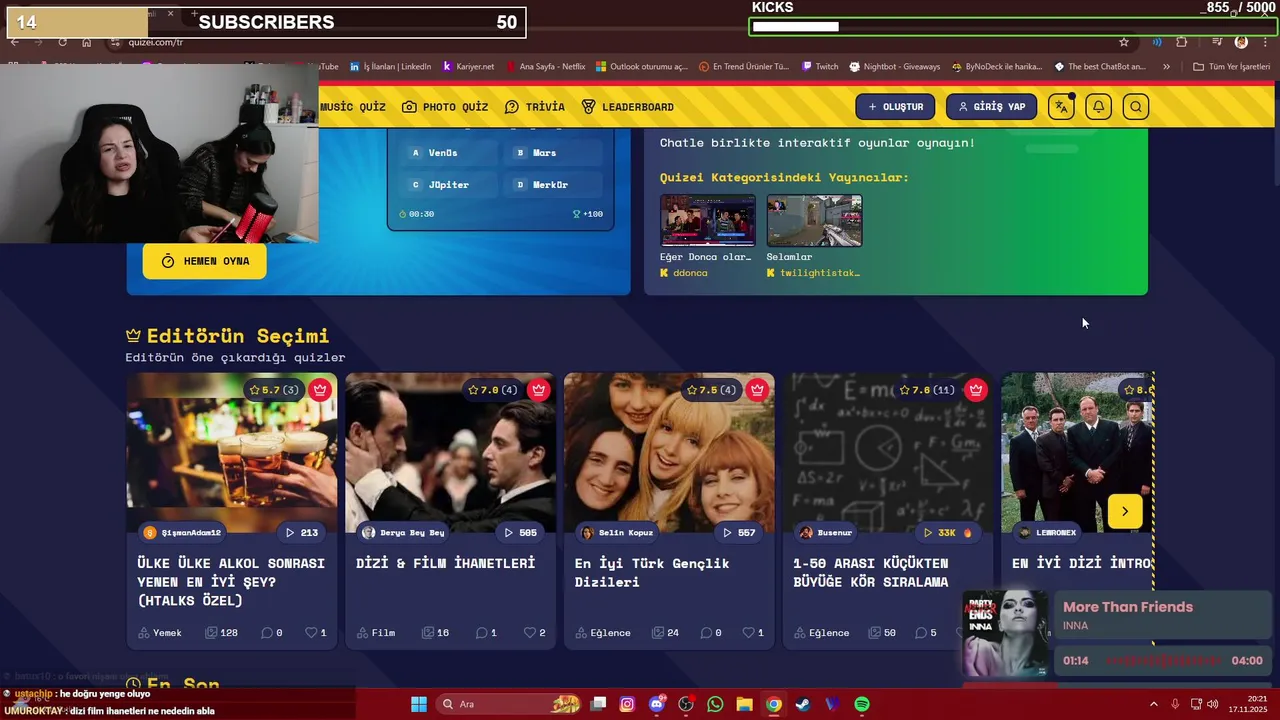Screen dimensions: 1280x720
Task: Click the 5.7 star rating badge
Action: pyautogui.click(x=274, y=390)
